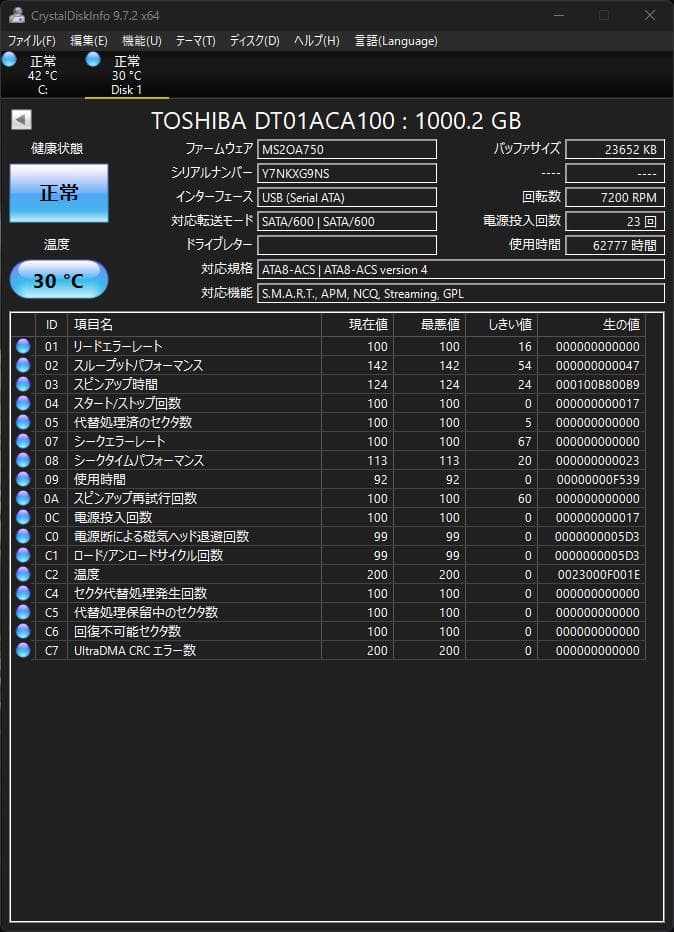Click status orb of C: drive

pyautogui.click(x=10, y=59)
